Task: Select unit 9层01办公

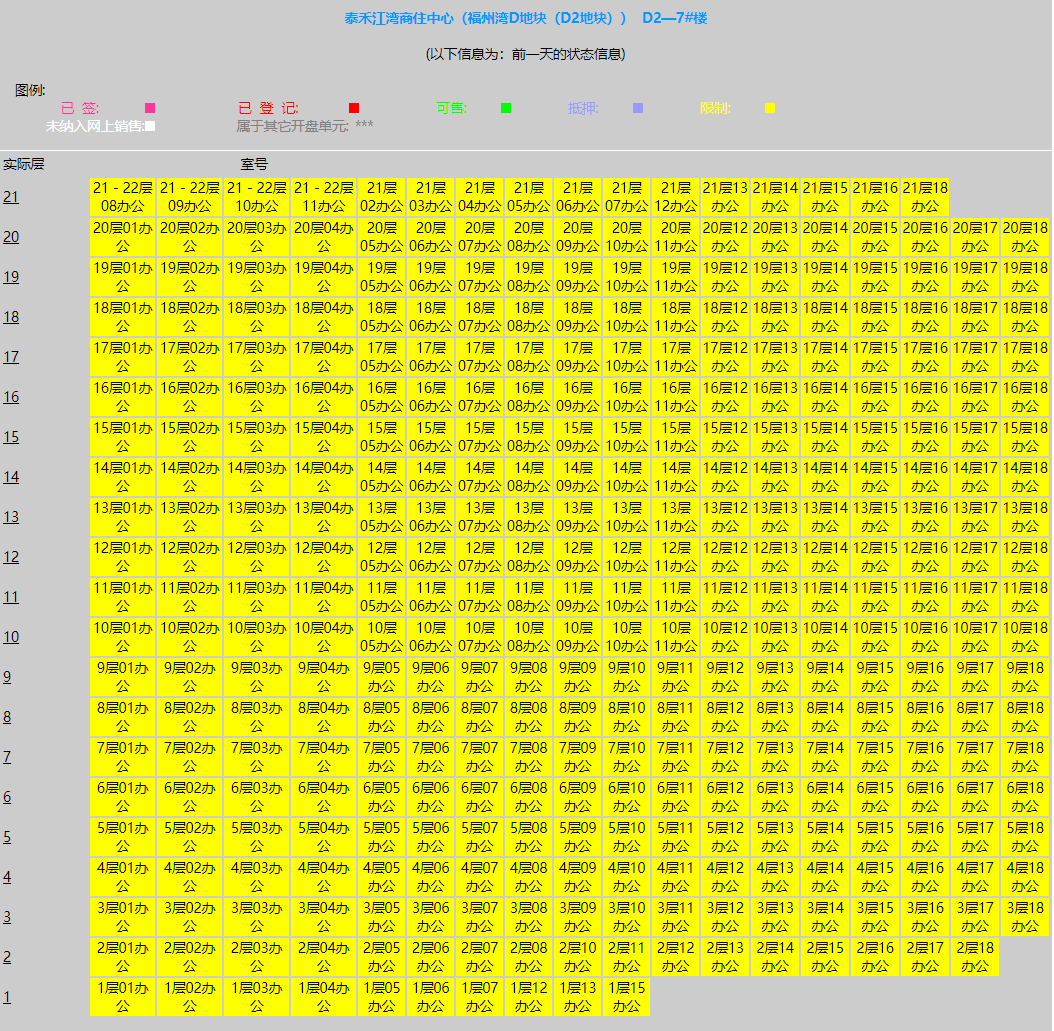Action: pyautogui.click(x=122, y=677)
